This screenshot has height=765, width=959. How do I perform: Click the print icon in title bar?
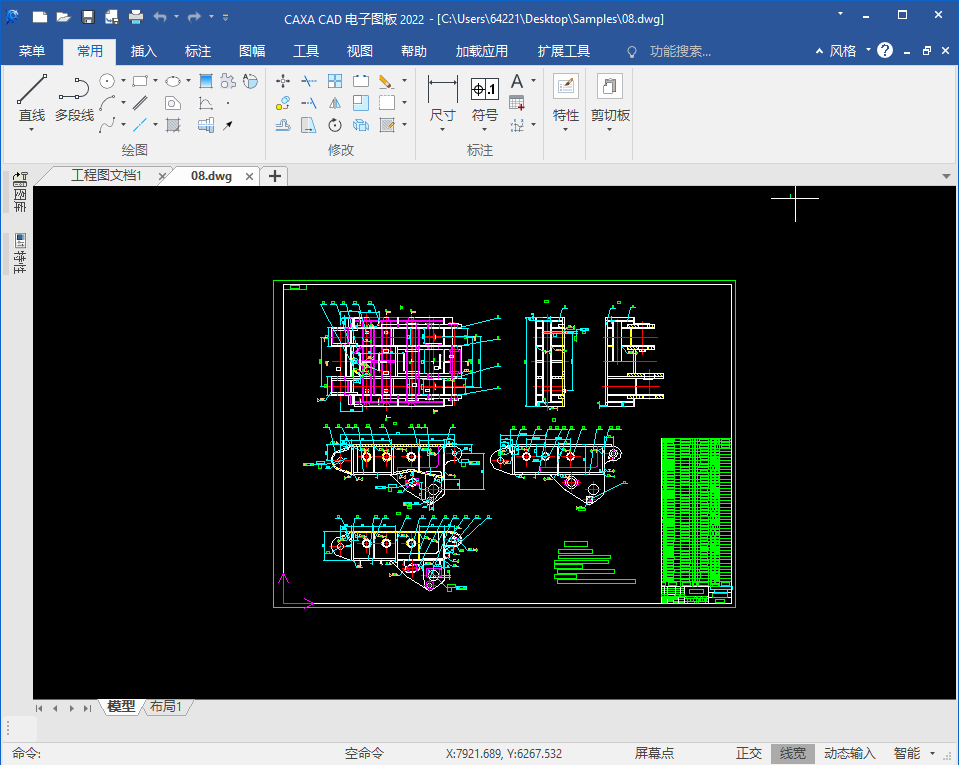[x=136, y=17]
